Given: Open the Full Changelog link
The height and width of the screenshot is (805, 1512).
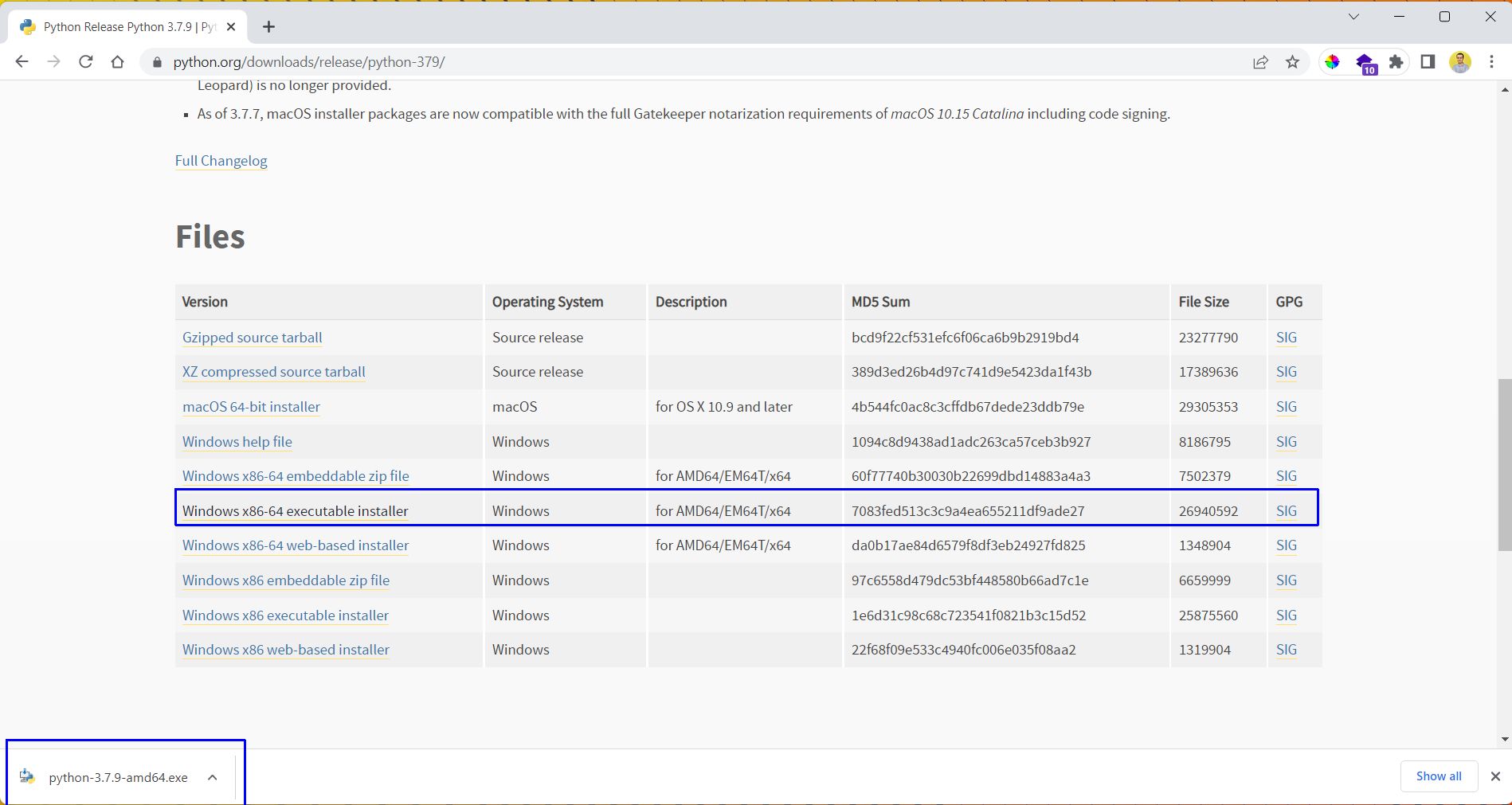Looking at the screenshot, I should click(x=221, y=161).
